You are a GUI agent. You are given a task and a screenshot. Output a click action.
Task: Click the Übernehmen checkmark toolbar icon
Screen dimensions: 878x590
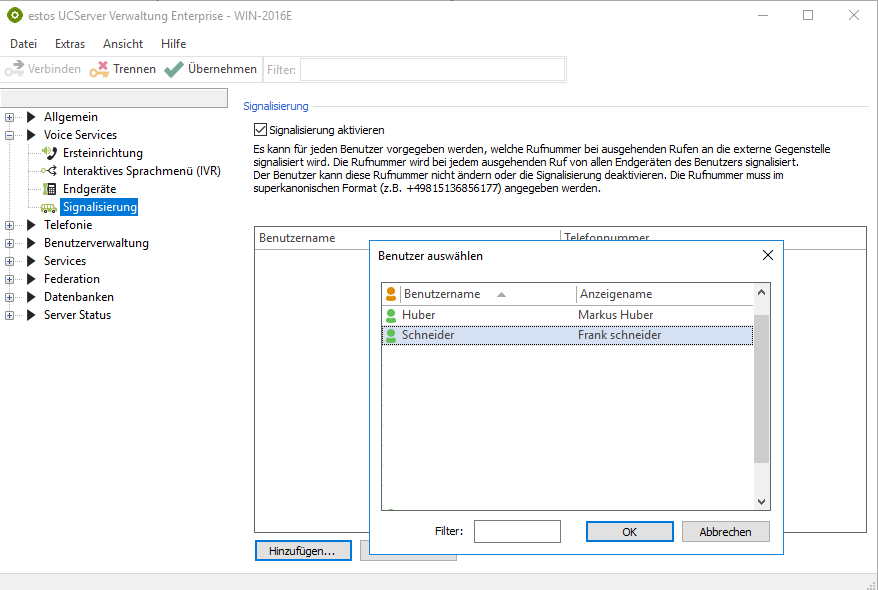[x=174, y=69]
